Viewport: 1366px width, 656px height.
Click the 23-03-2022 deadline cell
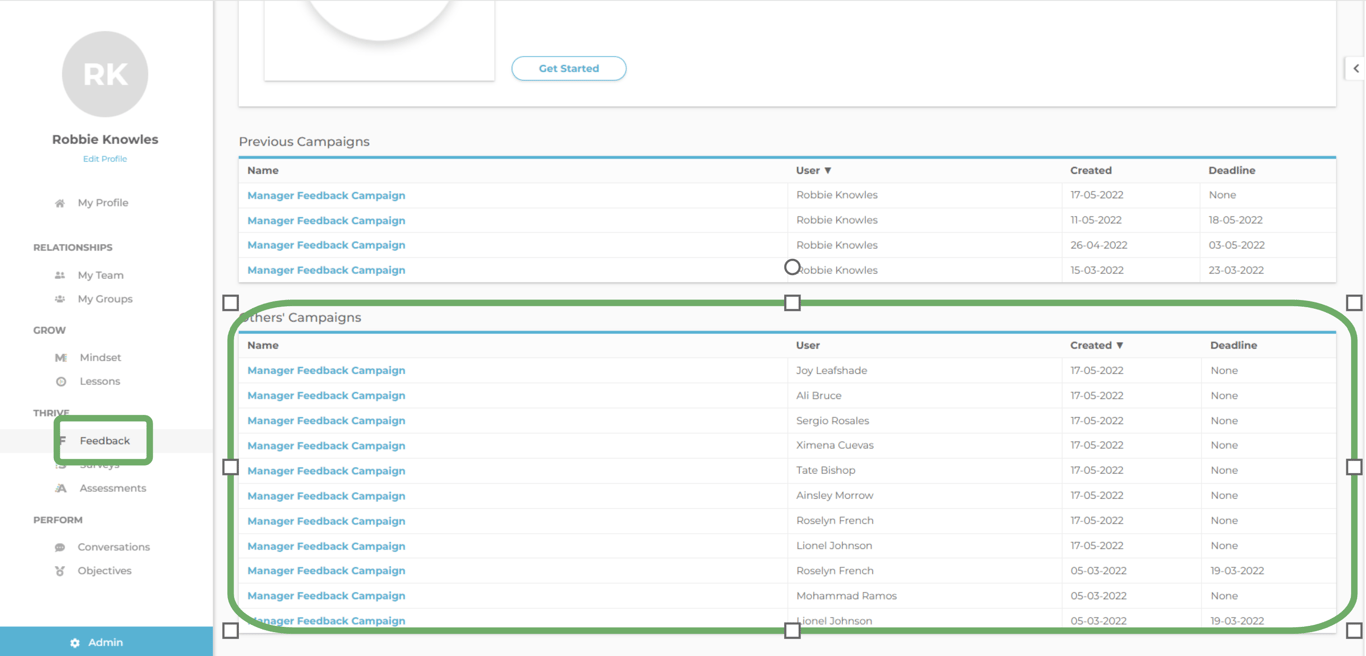point(1236,270)
